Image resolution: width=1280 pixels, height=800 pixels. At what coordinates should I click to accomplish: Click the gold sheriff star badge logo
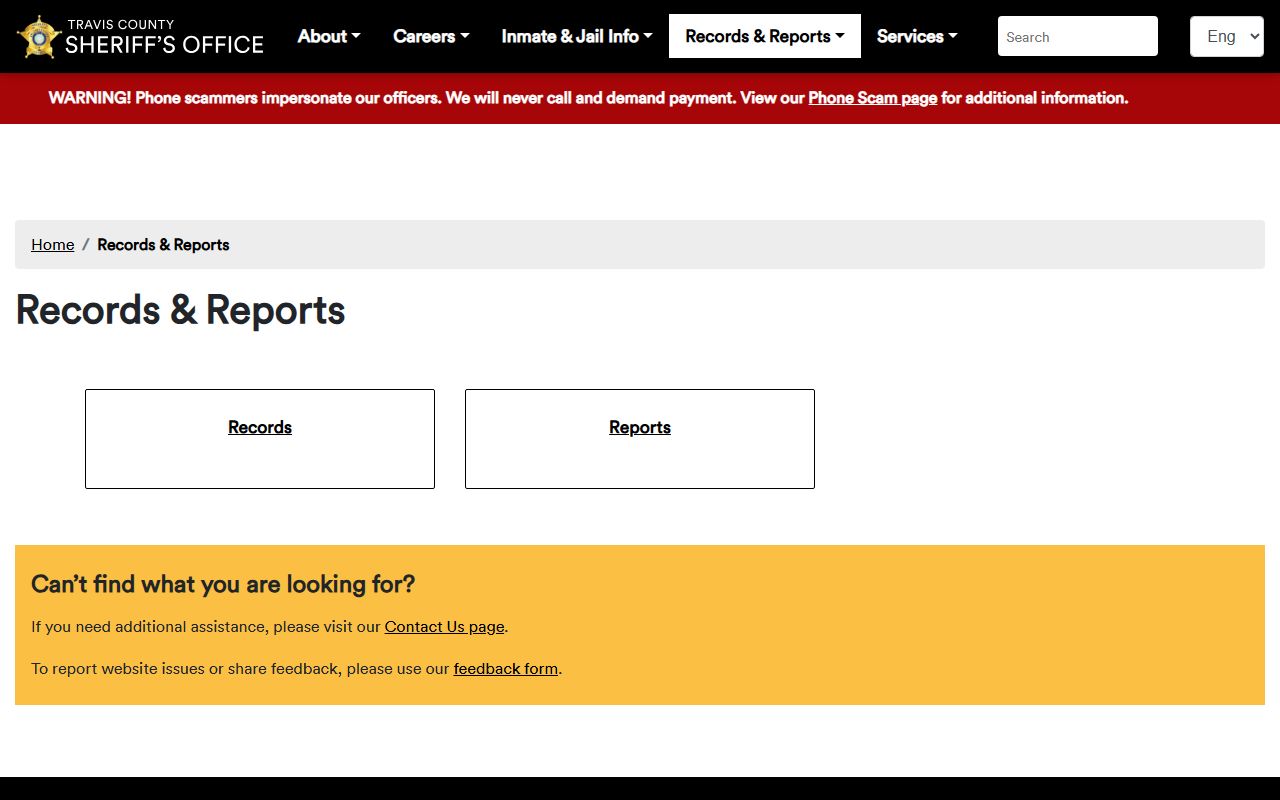39,37
